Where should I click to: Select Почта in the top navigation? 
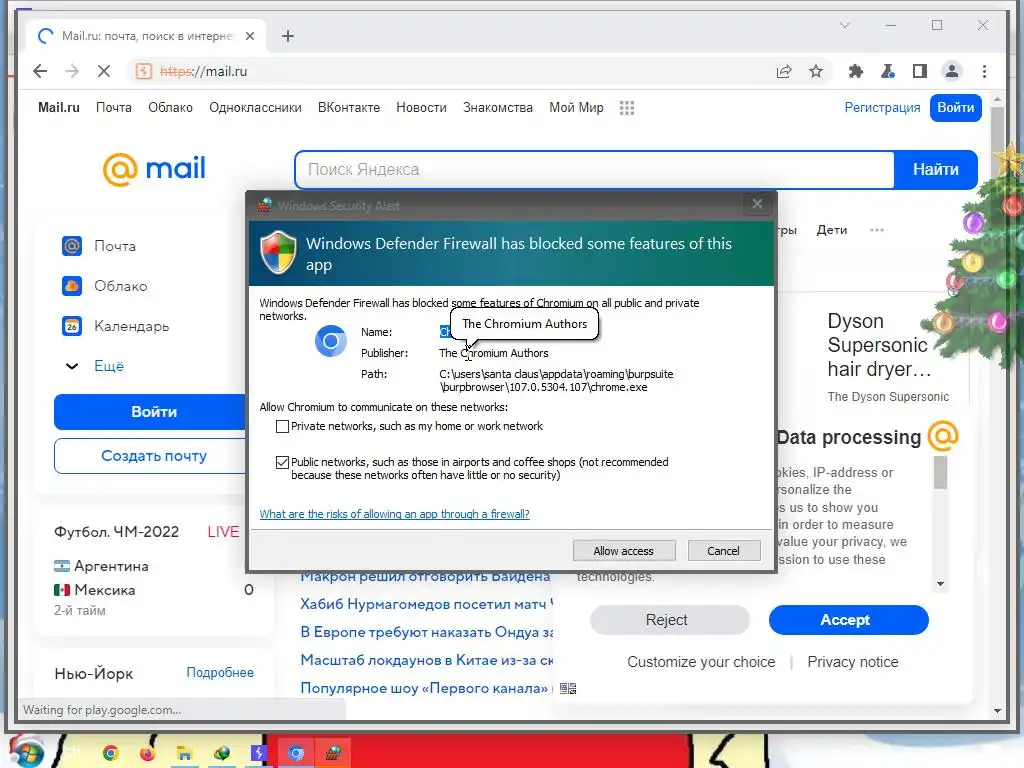click(114, 108)
